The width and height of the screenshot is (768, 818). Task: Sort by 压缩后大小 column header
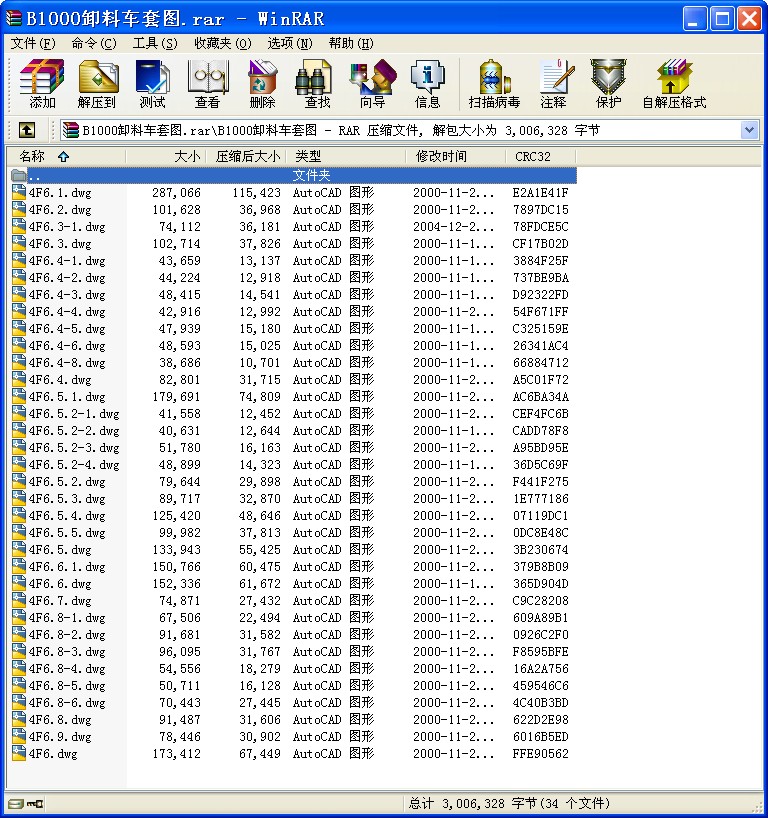[x=248, y=156]
